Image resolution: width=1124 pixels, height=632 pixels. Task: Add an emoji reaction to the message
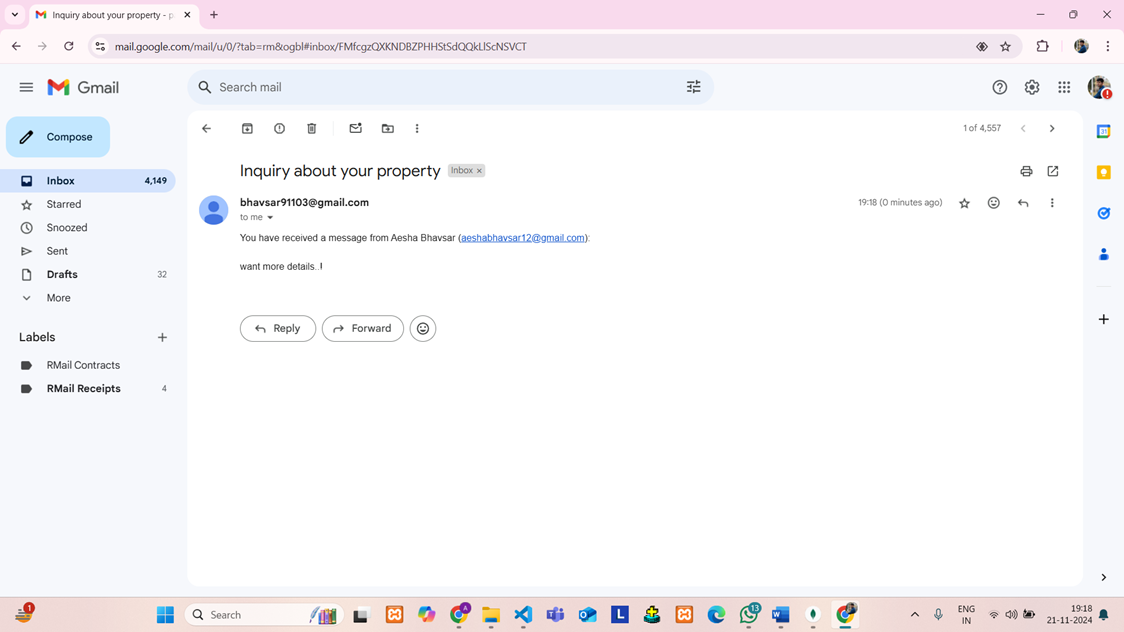click(x=993, y=203)
